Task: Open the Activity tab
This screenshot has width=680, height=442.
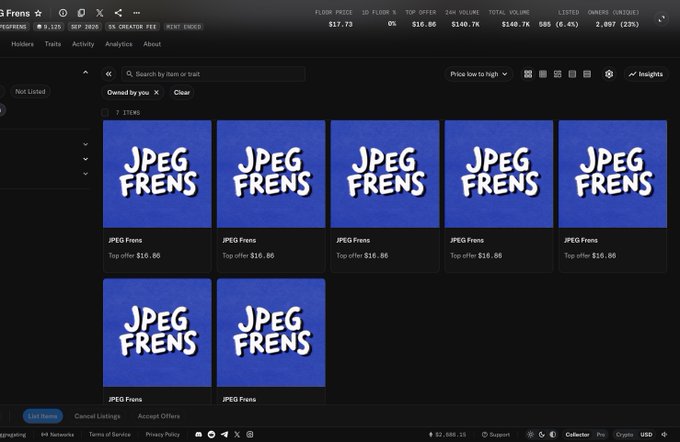Action: [83, 44]
